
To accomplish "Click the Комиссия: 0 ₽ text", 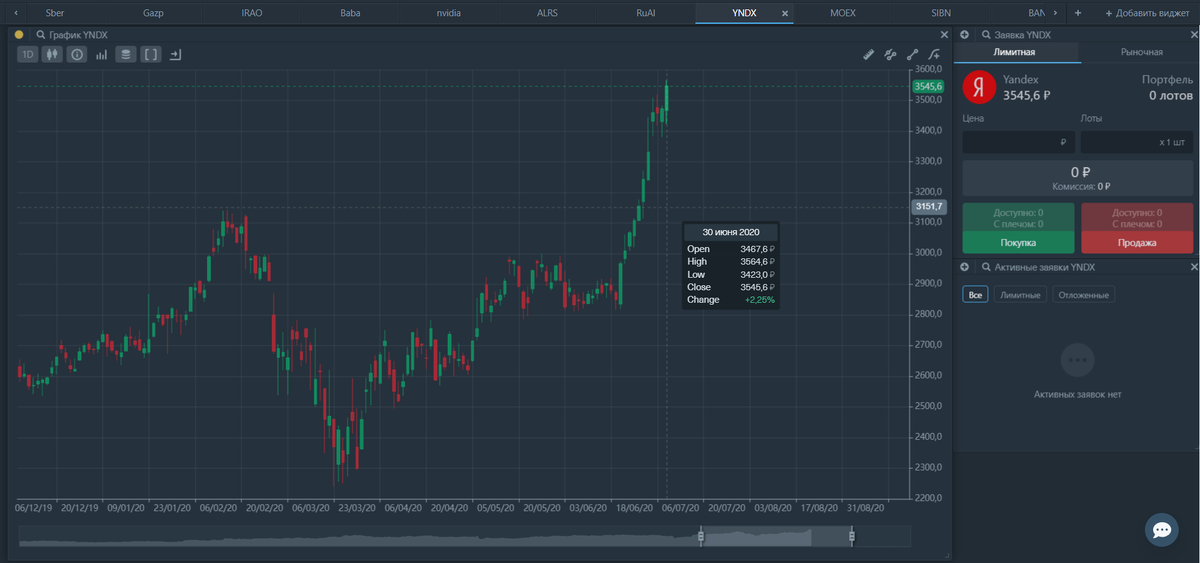I will coord(1081,186).
